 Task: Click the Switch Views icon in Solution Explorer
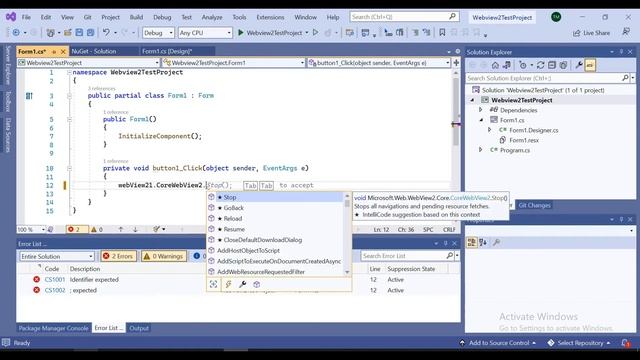(507, 65)
